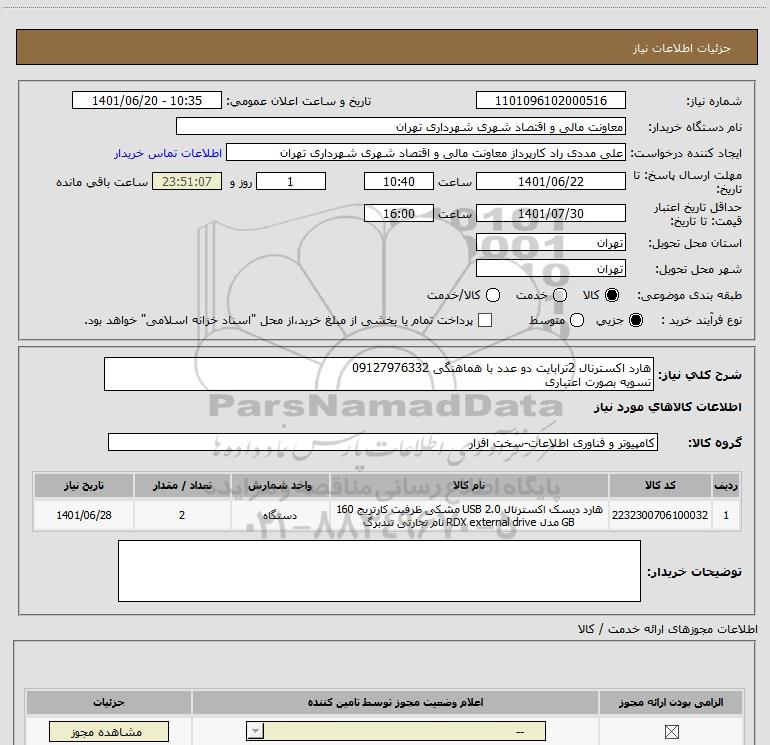The width and height of the screenshot is (770, 745).
Task: Click the price validity date 1401/07/30
Action: coord(550,213)
